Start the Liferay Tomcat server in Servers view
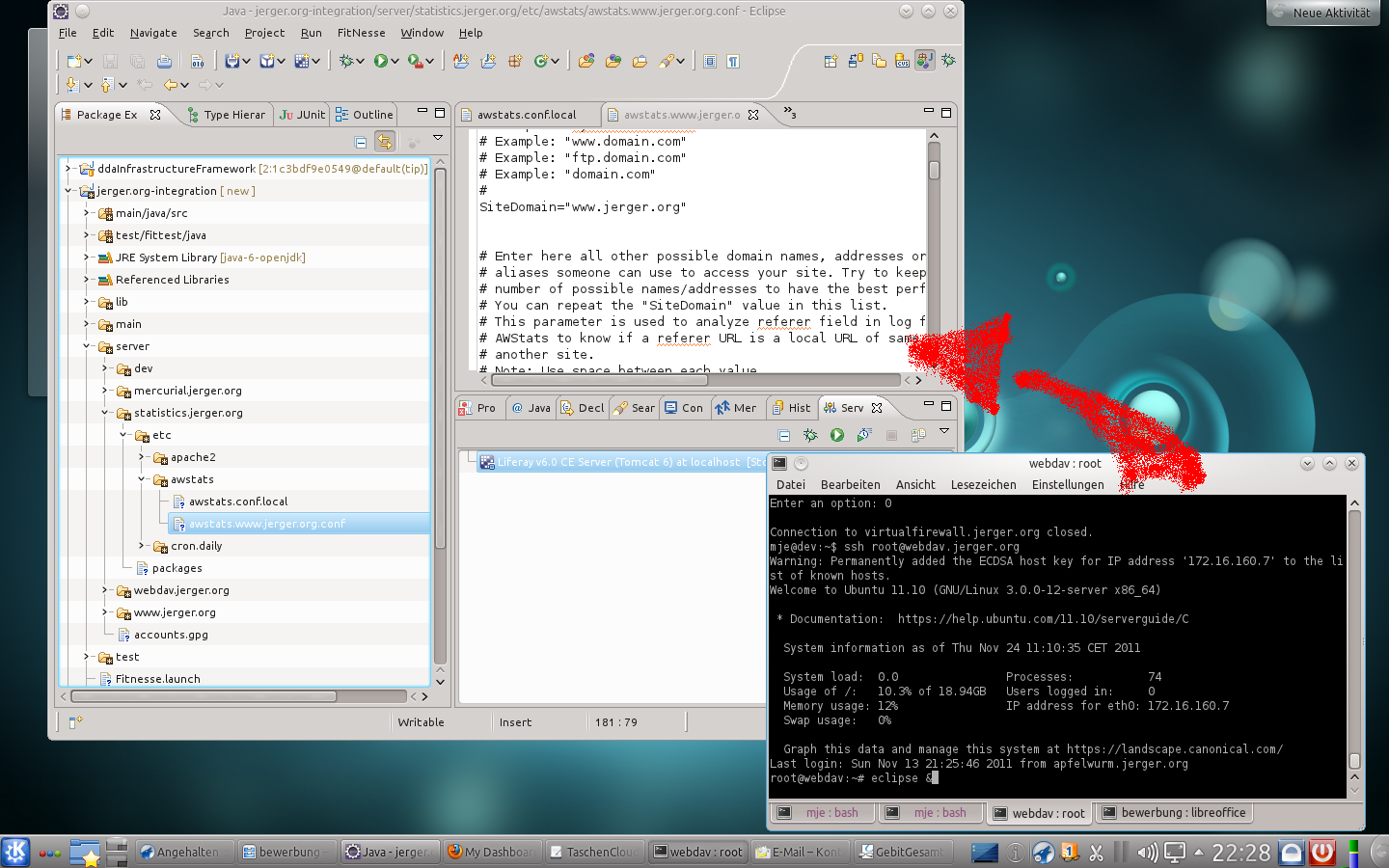The width and height of the screenshot is (1389, 868). click(836, 435)
